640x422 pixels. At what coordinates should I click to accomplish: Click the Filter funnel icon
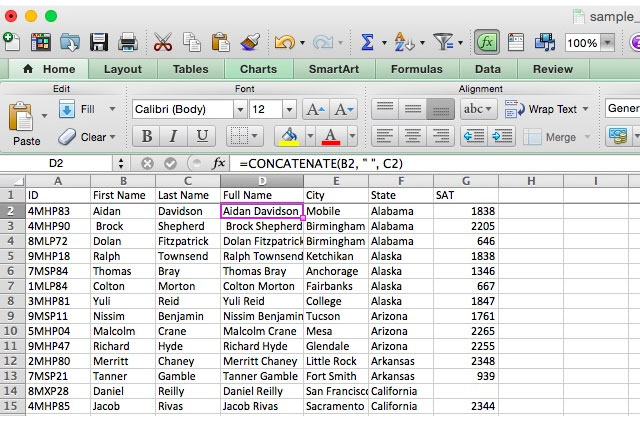tap(443, 42)
